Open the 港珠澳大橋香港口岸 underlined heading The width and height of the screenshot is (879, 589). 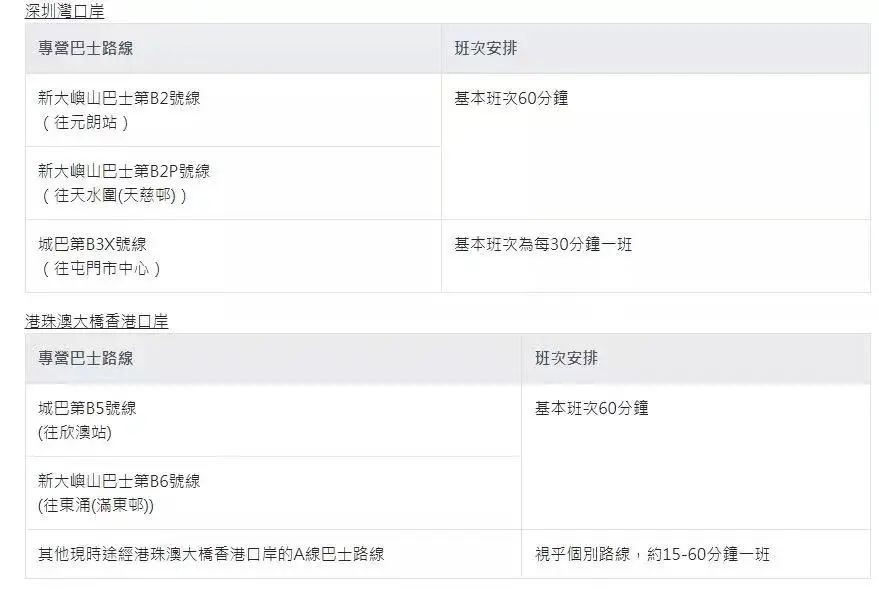point(96,321)
